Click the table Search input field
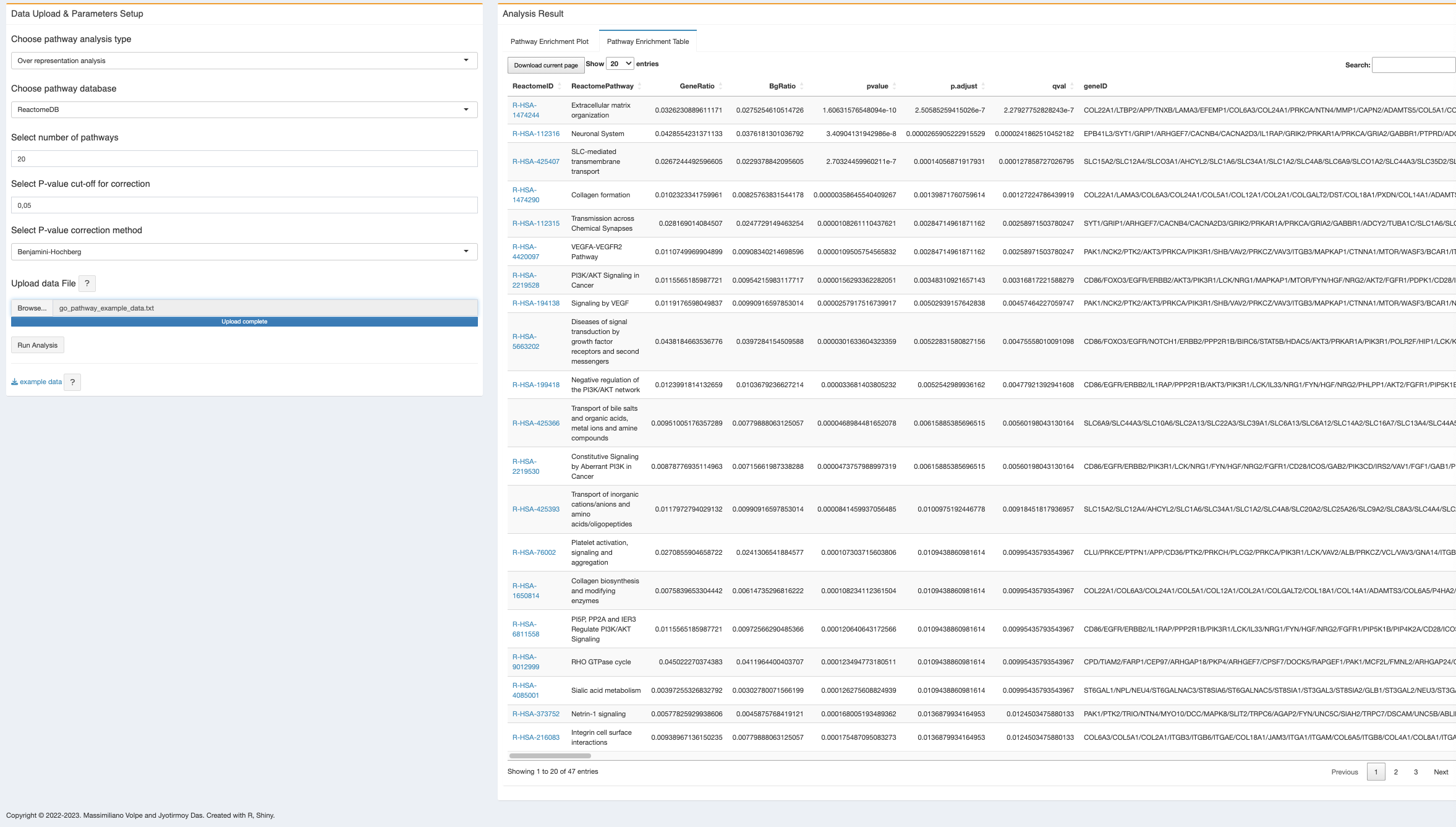The image size is (1456, 827). 1413,65
